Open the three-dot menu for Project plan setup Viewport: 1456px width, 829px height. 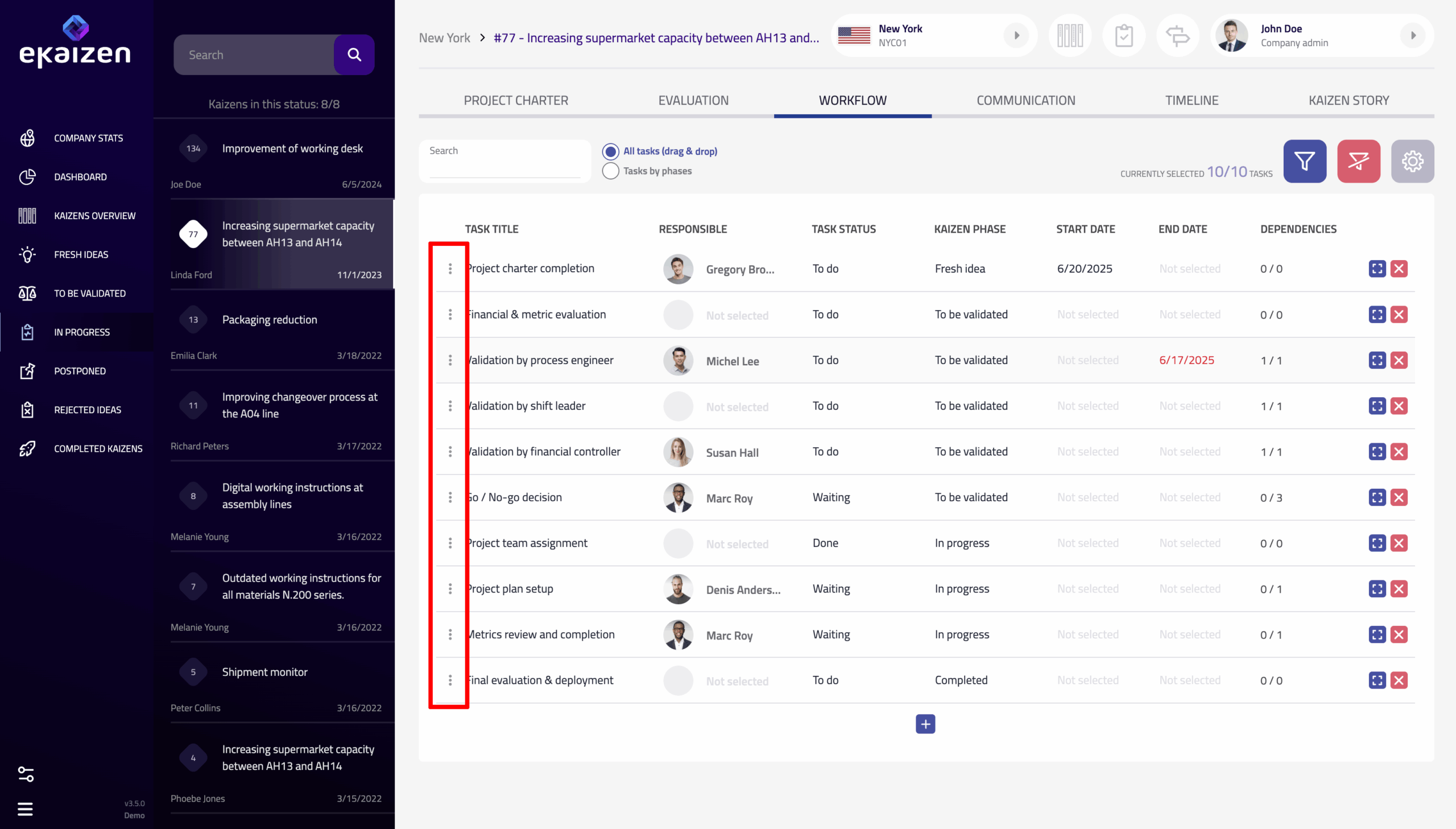point(450,589)
